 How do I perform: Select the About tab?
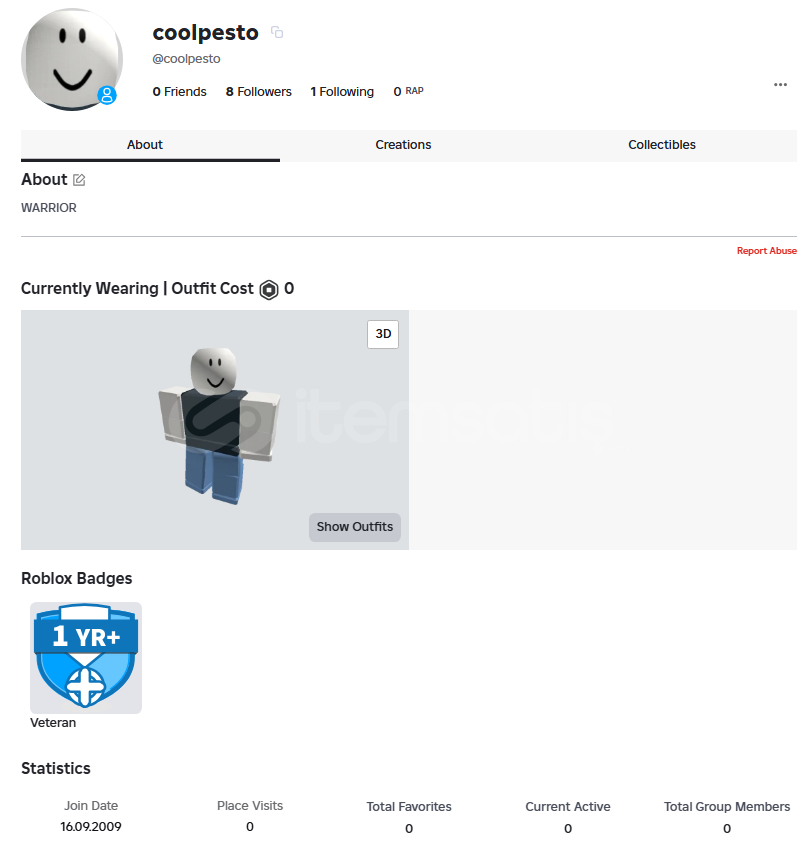point(145,145)
